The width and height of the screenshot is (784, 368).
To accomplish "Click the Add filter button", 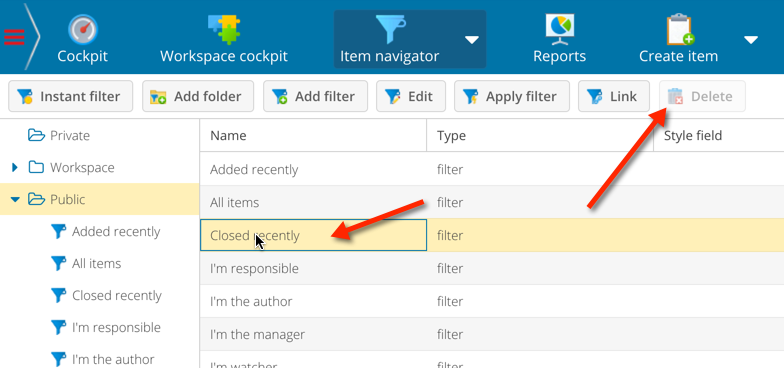I will [316, 96].
